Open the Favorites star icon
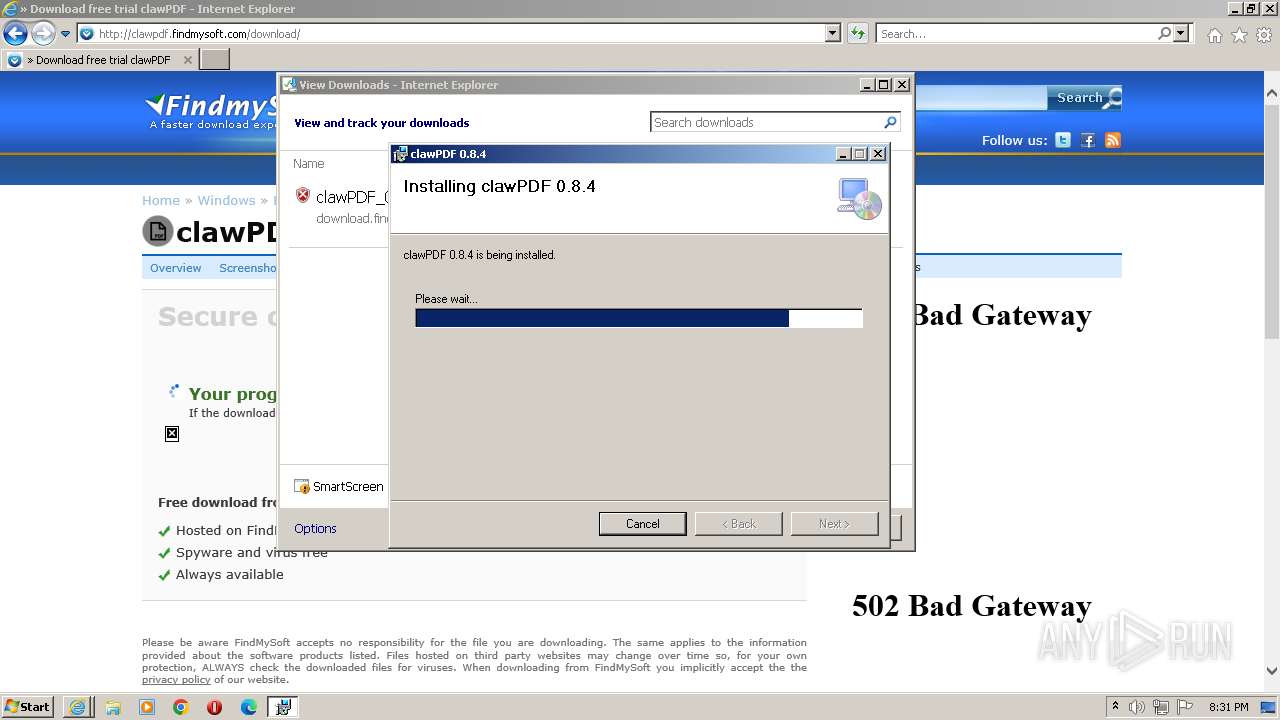1280x720 pixels. (x=1239, y=35)
